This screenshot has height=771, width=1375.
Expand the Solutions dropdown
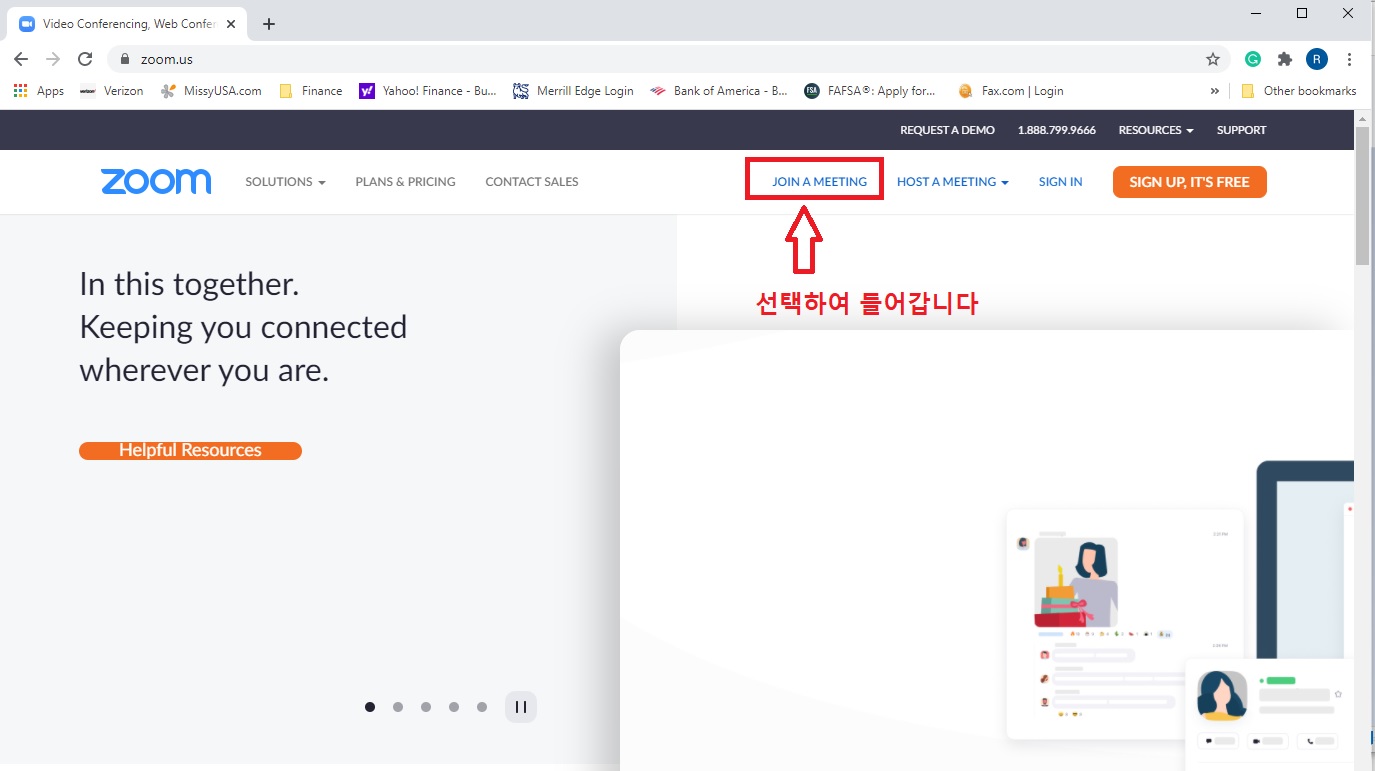[285, 182]
